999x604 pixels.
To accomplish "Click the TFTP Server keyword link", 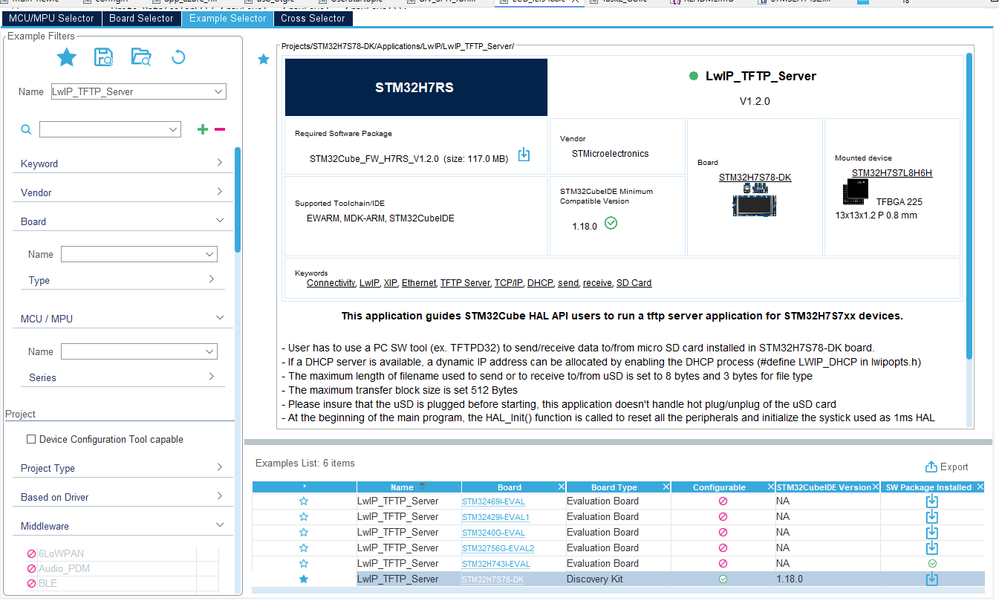I will tap(465, 283).
